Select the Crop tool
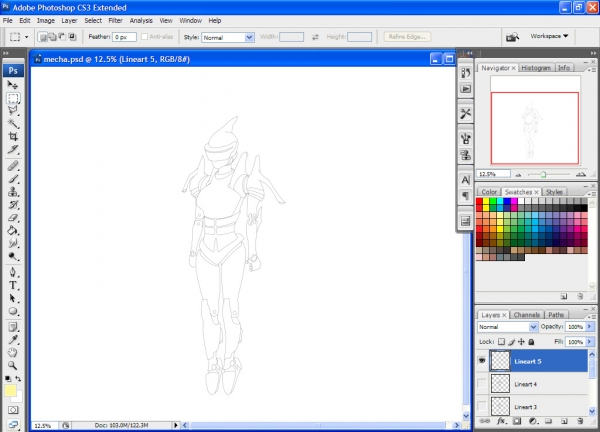Screen dimensions: 600x432 click(13, 136)
